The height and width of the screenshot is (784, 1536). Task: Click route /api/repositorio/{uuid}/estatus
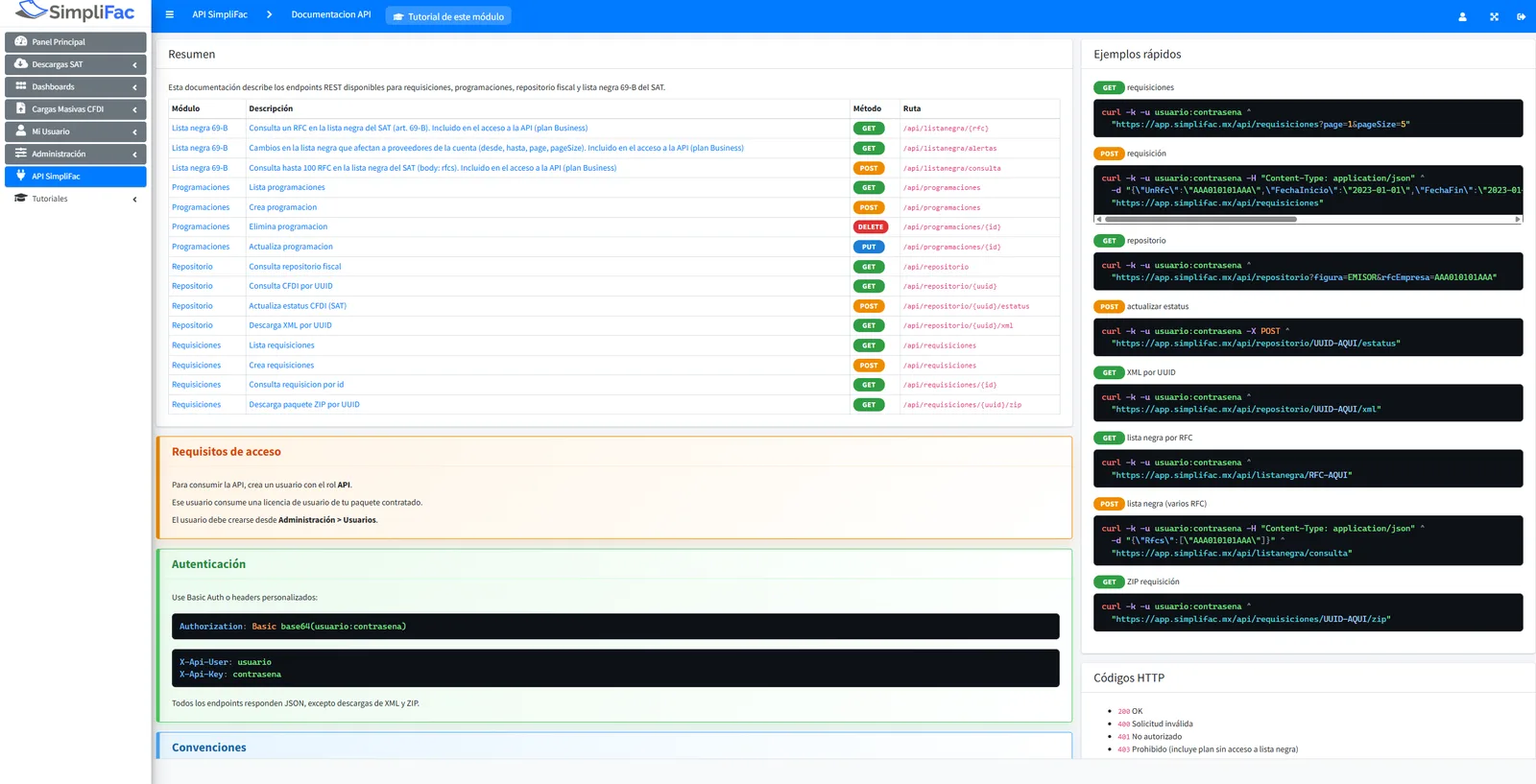966,306
